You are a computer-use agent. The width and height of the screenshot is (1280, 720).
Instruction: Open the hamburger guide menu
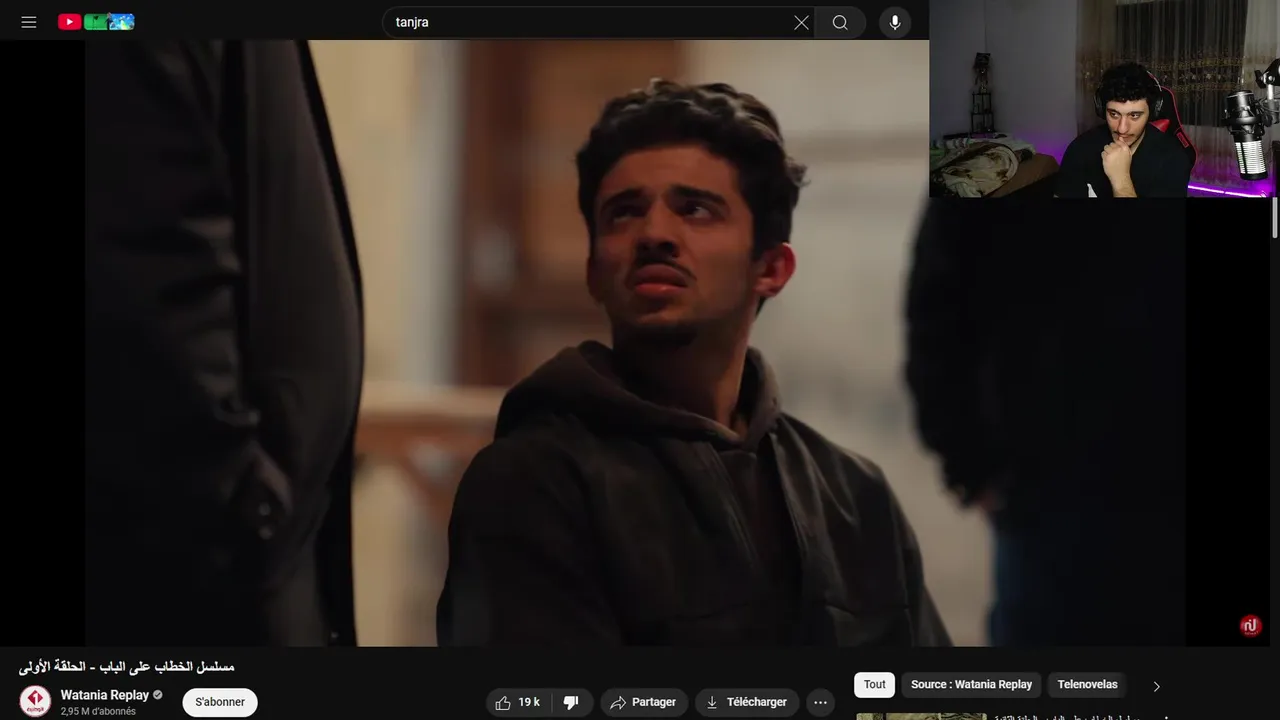tap(29, 22)
